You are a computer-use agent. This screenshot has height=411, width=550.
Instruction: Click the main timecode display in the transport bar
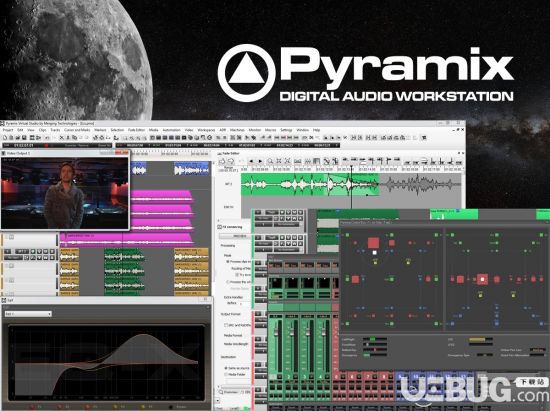24,145
